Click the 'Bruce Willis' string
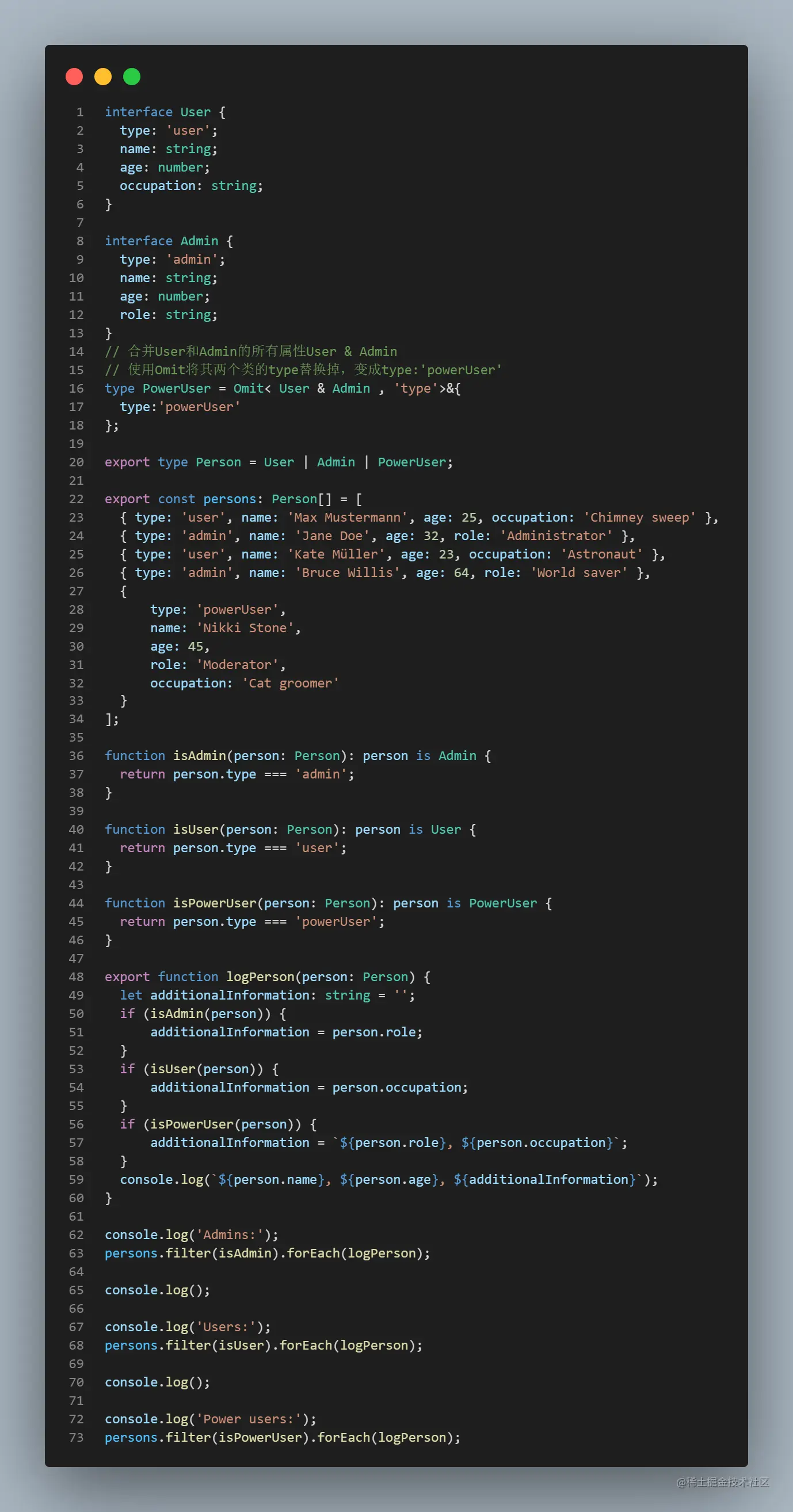 click(347, 572)
